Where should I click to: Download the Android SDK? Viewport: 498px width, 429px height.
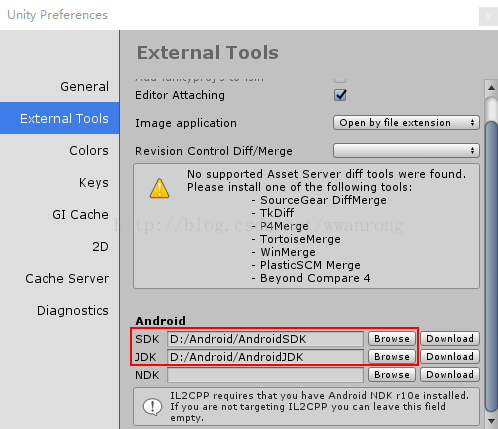(x=450, y=339)
